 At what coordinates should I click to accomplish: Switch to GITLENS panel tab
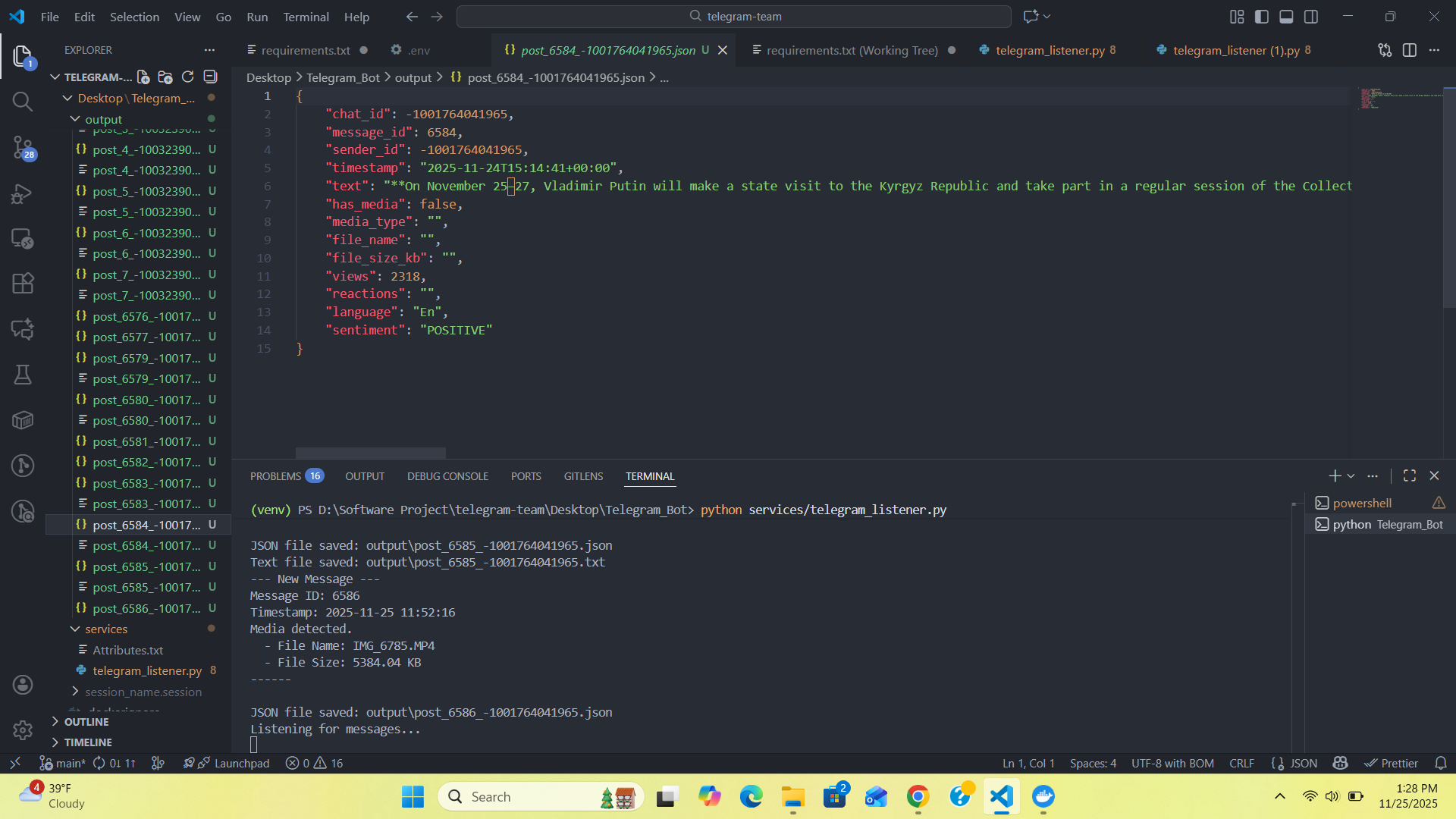(583, 476)
